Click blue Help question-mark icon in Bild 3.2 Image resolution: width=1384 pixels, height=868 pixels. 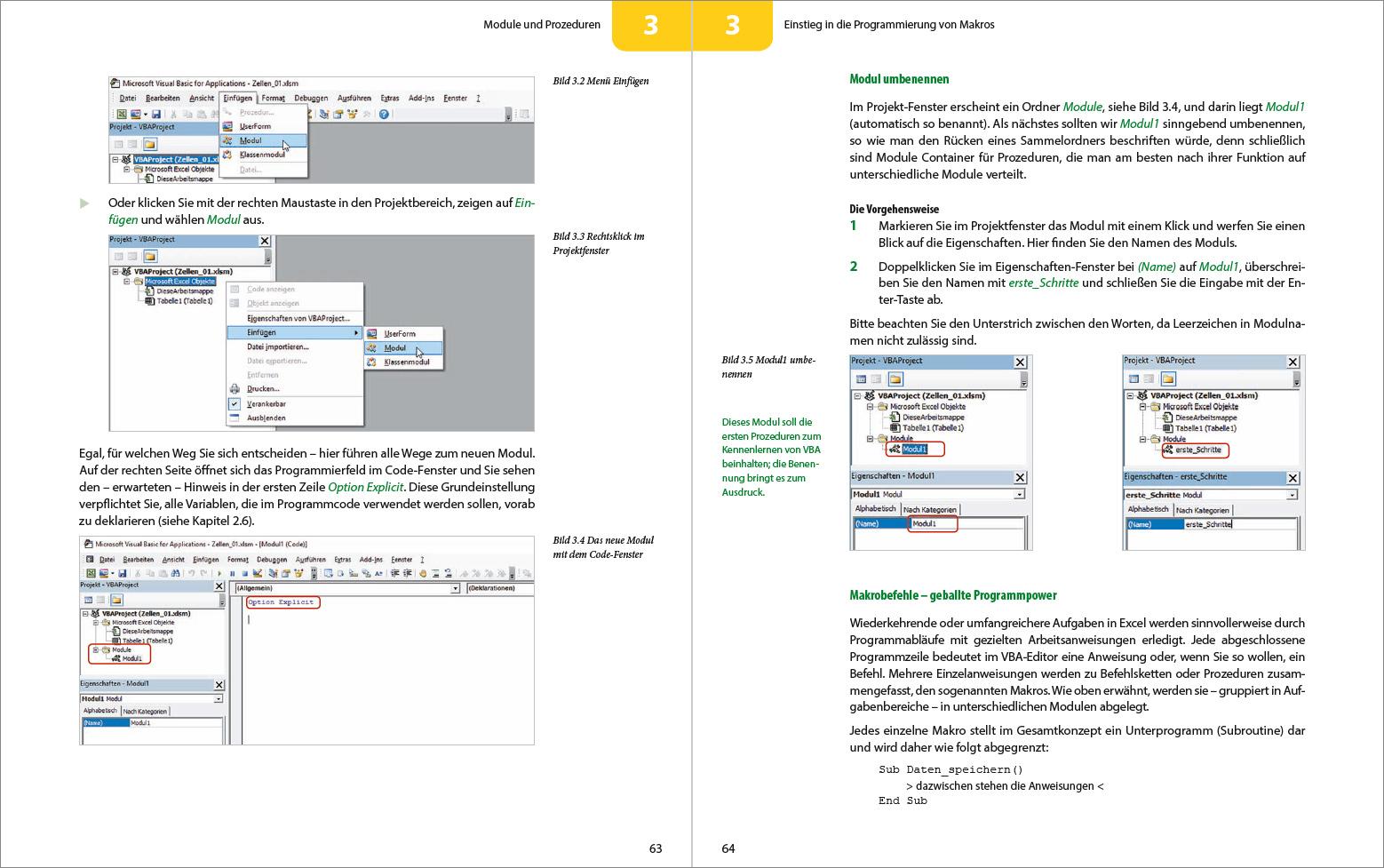(x=384, y=115)
